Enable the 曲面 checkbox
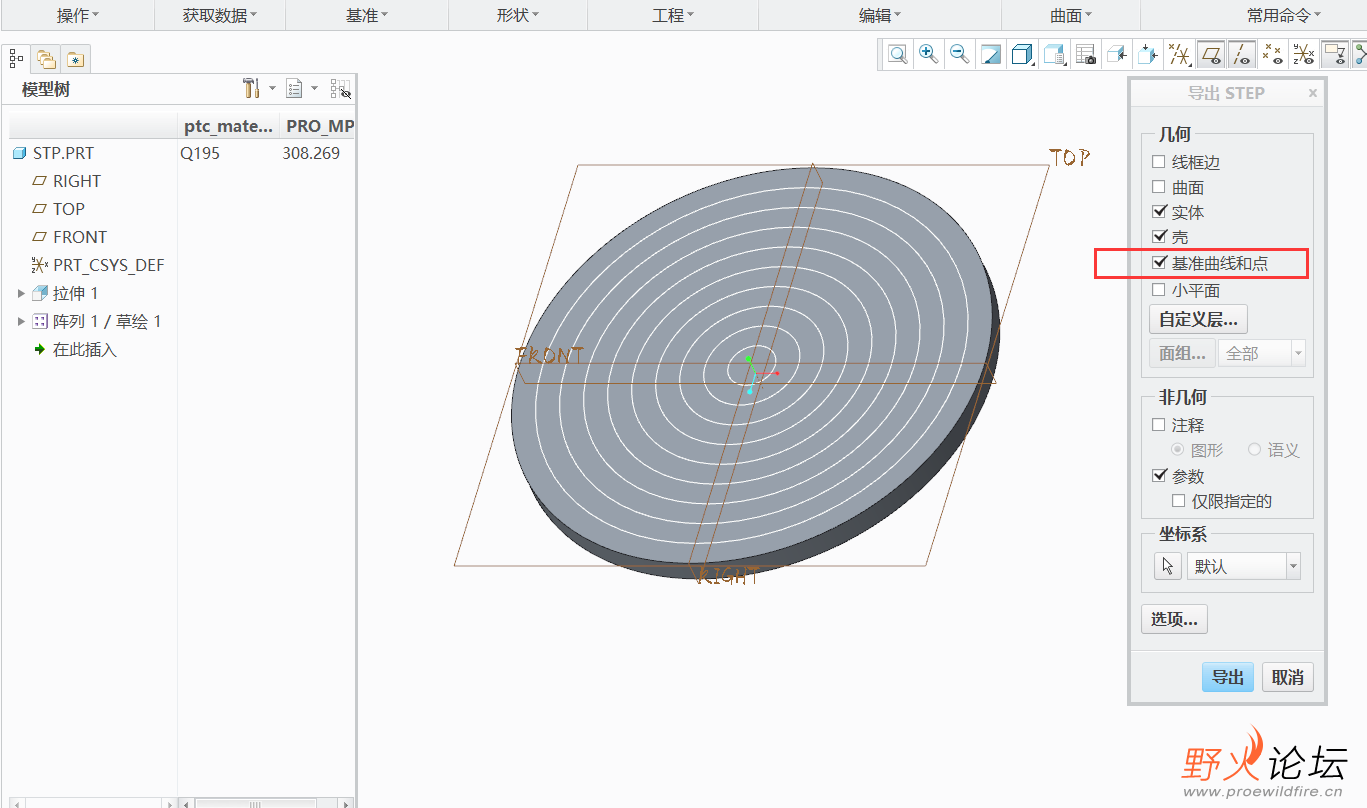Viewport: 1367px width, 808px height. tap(1159, 187)
